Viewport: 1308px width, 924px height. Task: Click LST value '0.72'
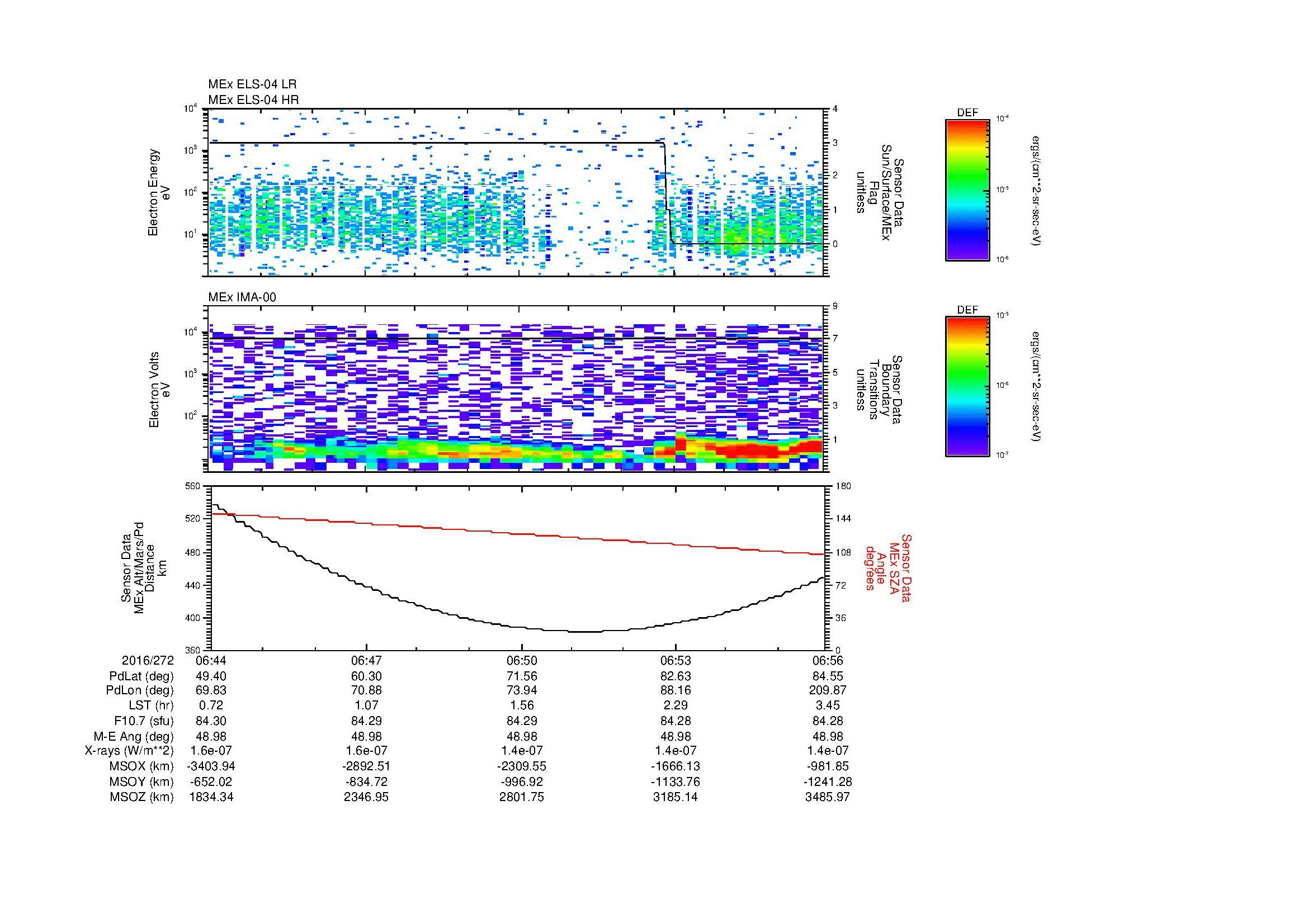pos(211,705)
